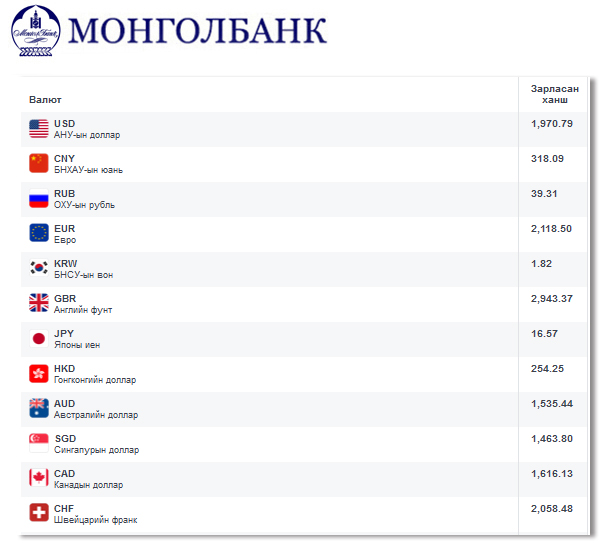Click the Canada flag icon
This screenshot has height=555, width=602.
pos(39,478)
